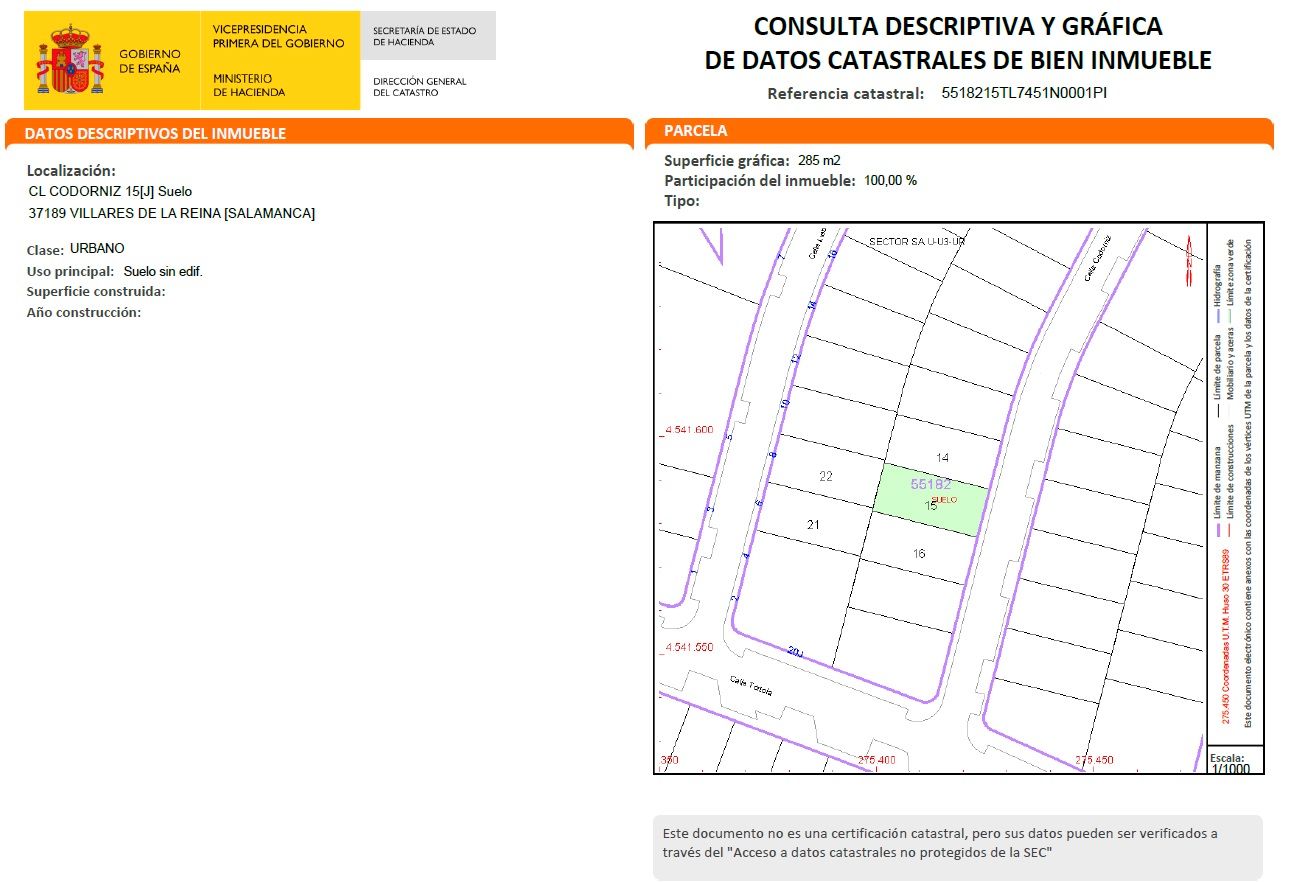Click the Hidrografía legend symbol
This screenshot has width=1306, height=882.
(1220, 314)
